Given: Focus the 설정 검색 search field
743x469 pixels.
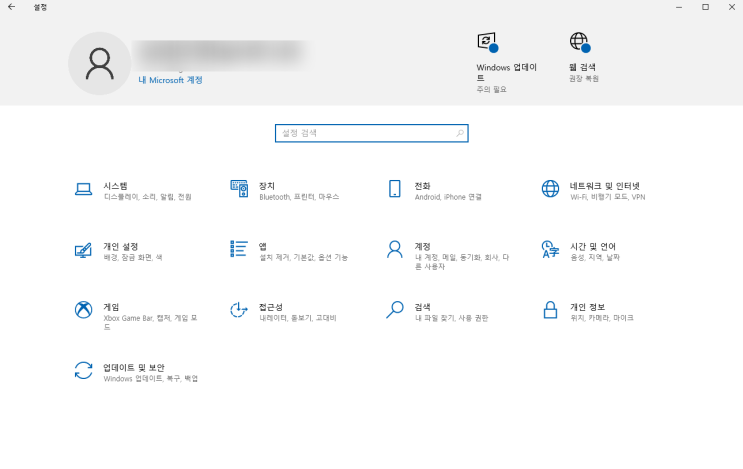Looking at the screenshot, I should click(372, 133).
